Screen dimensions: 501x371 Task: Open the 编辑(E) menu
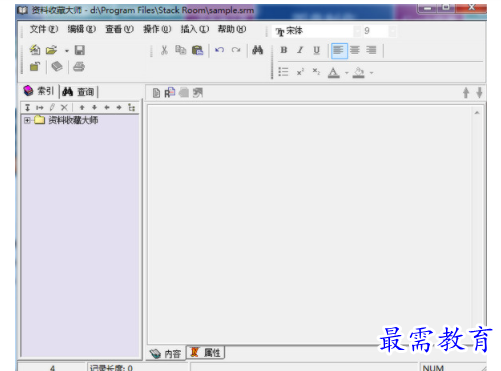click(81, 29)
